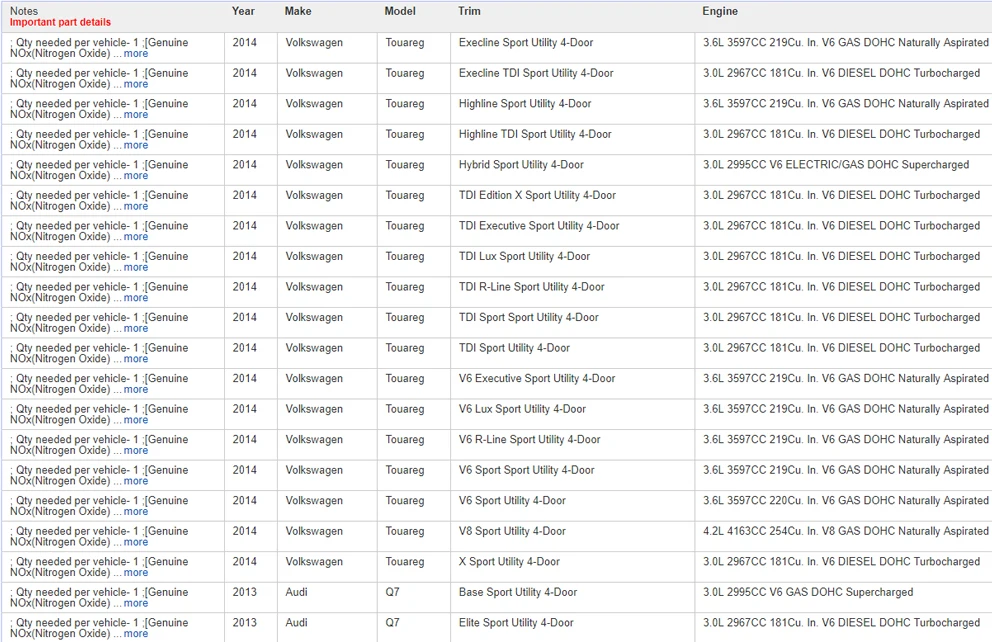
Task: Click the Trim column header
Action: 469,11
